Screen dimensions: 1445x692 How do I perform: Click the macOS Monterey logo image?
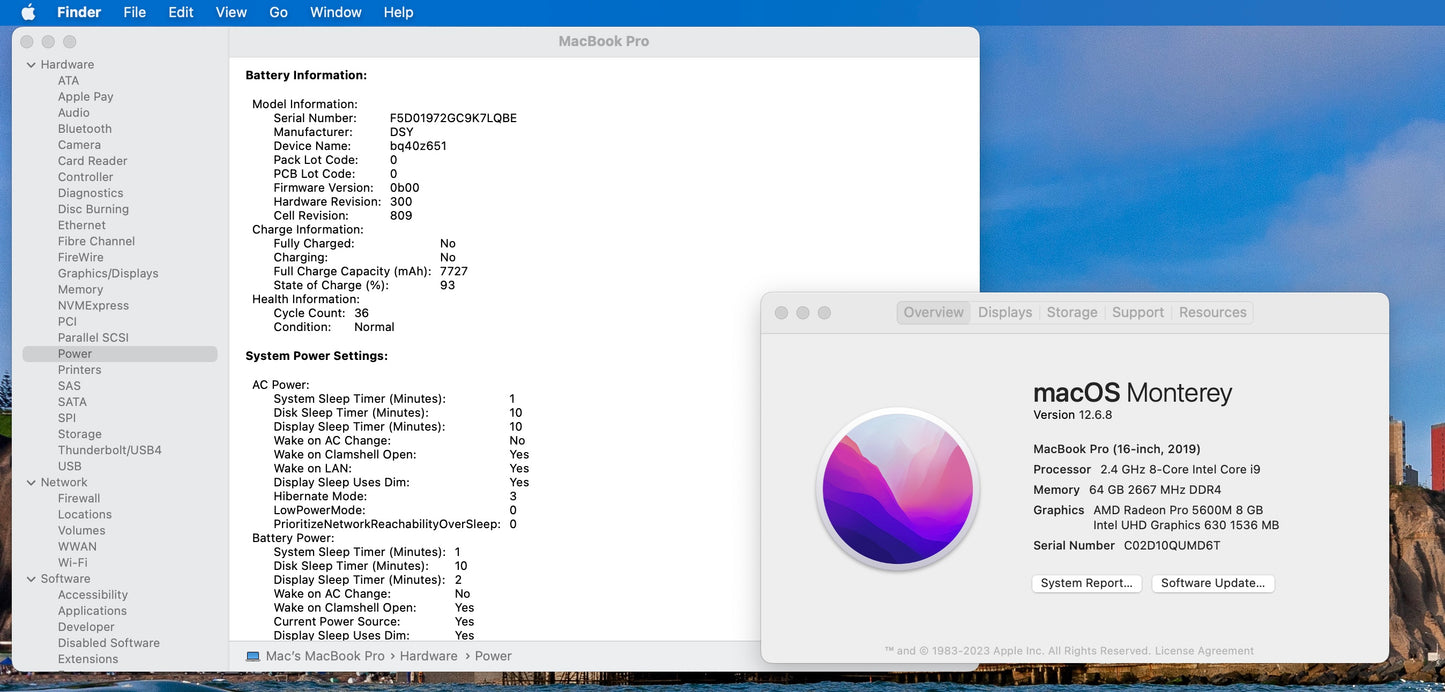click(x=897, y=489)
